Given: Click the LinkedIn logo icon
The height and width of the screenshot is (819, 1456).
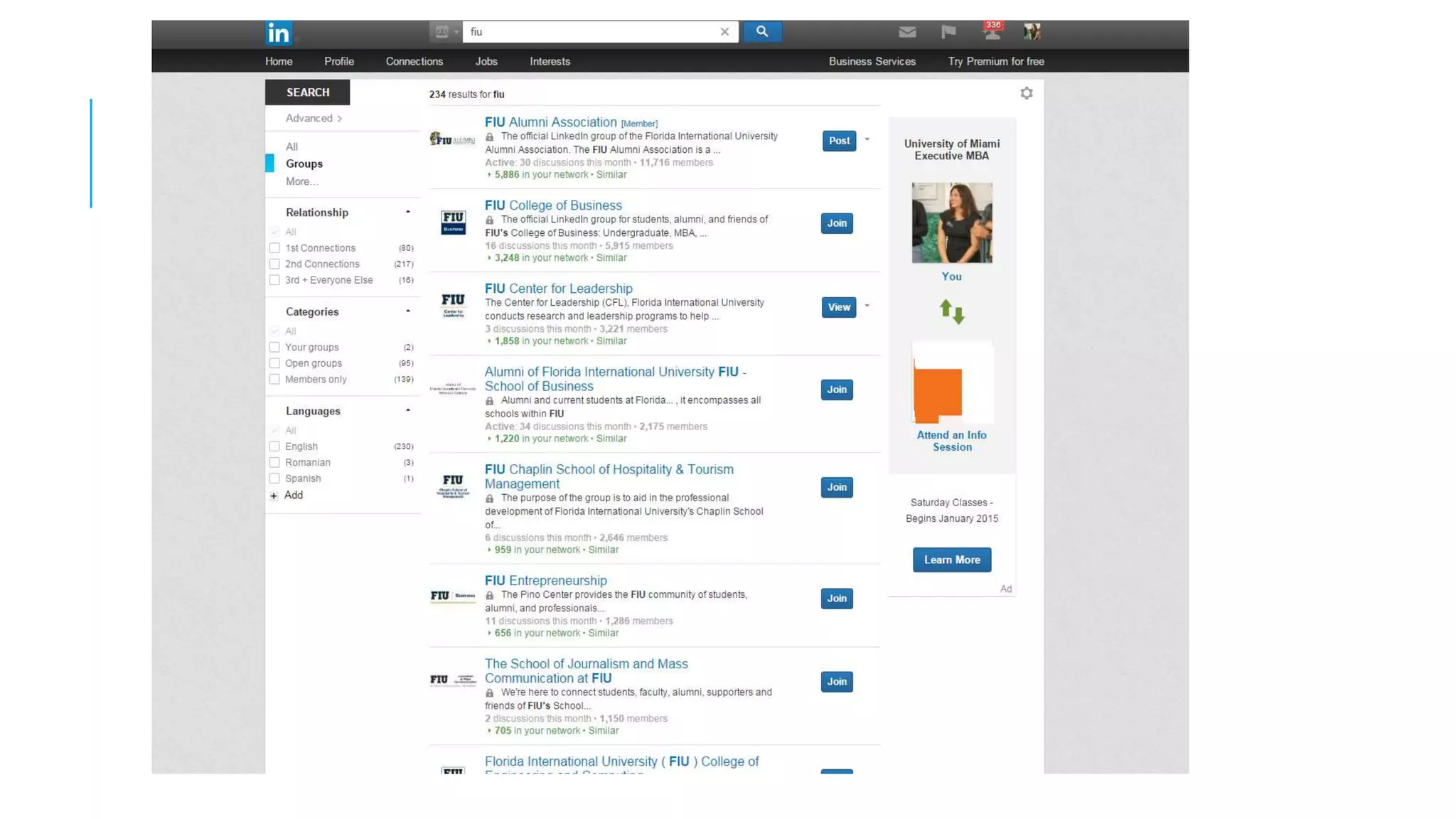Looking at the screenshot, I should pos(278,33).
